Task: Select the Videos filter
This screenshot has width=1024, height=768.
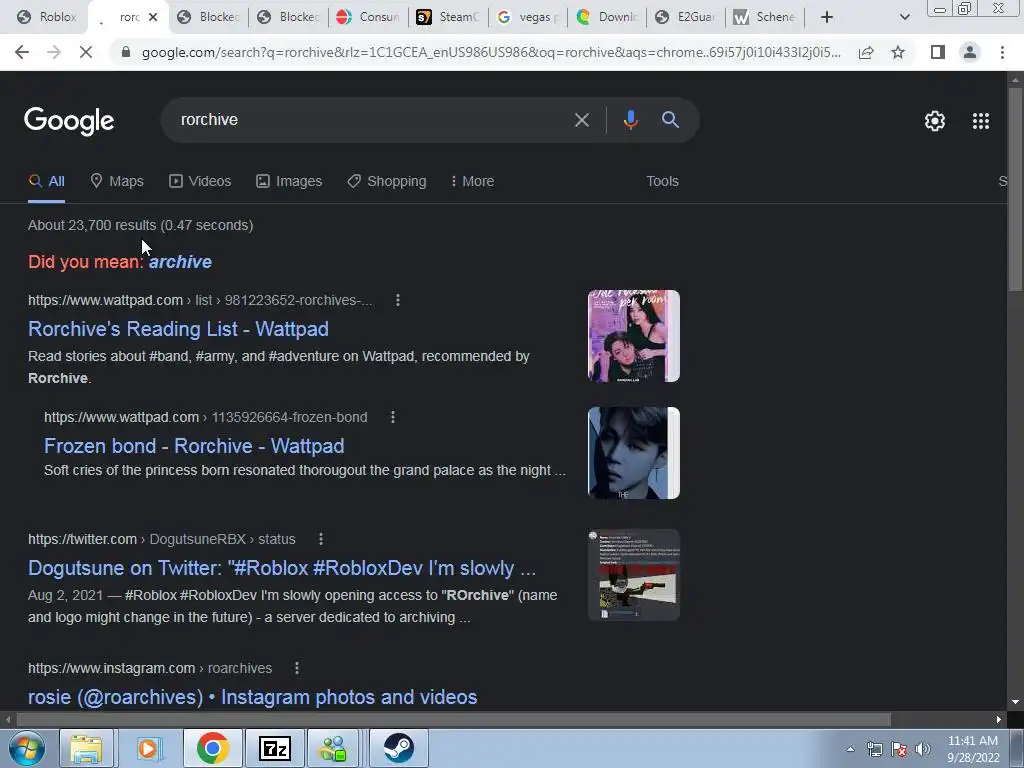Action: coord(200,181)
